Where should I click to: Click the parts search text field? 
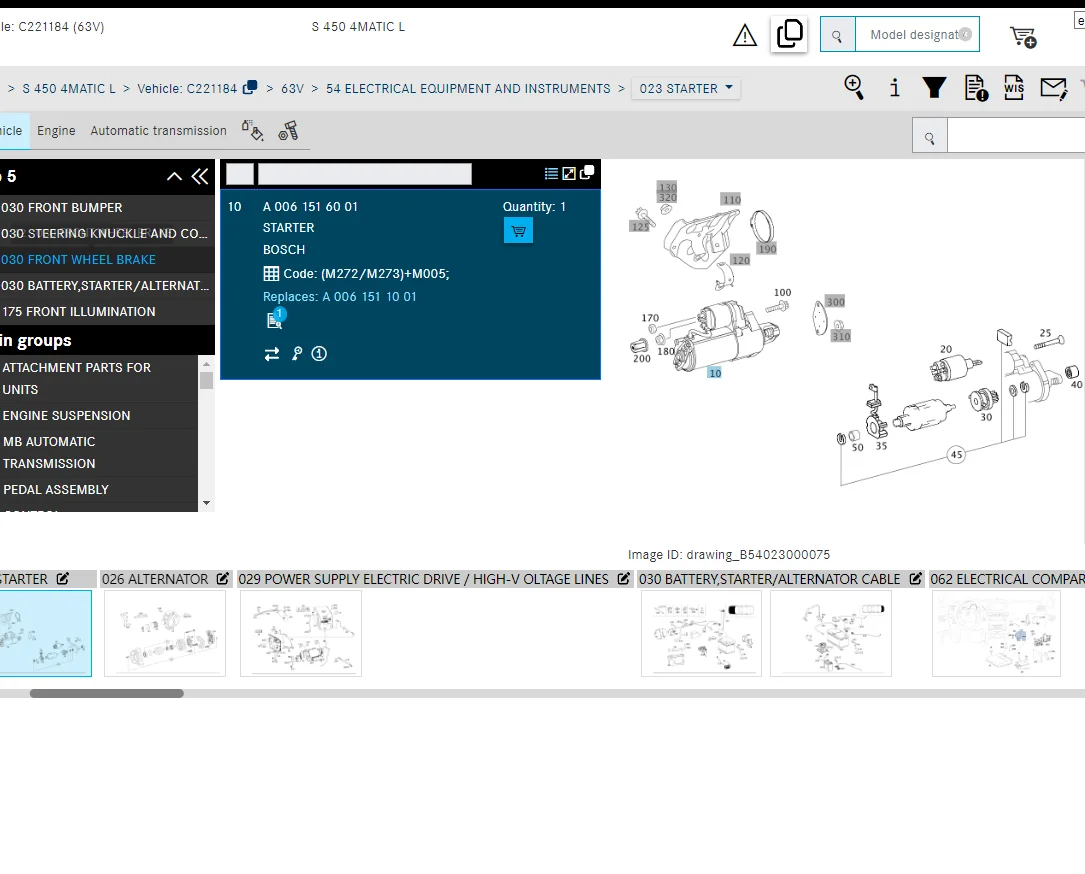[x=1016, y=138]
